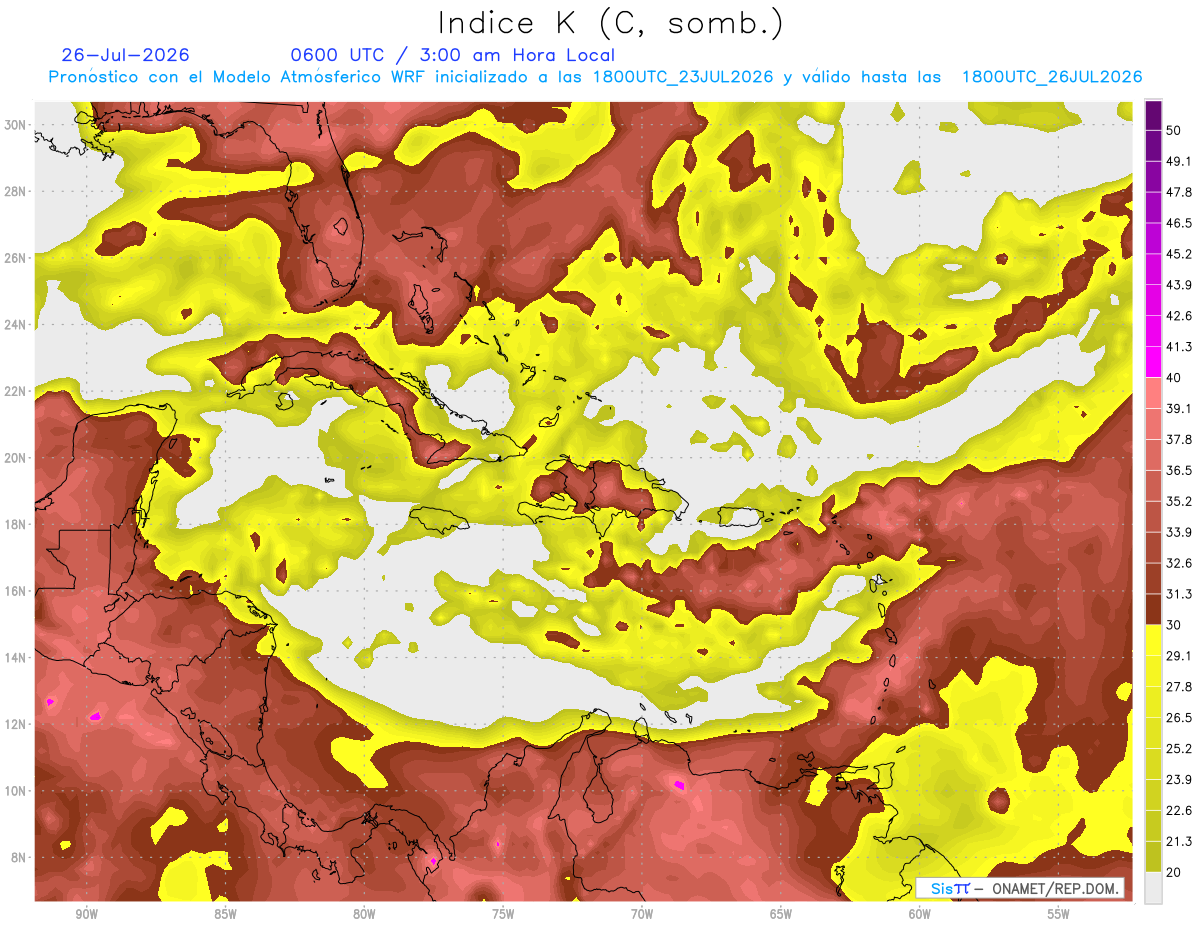Viewport: 1200px width, 927px height.
Task: Click the '12N' latitude label
Action: pyautogui.click(x=15, y=724)
